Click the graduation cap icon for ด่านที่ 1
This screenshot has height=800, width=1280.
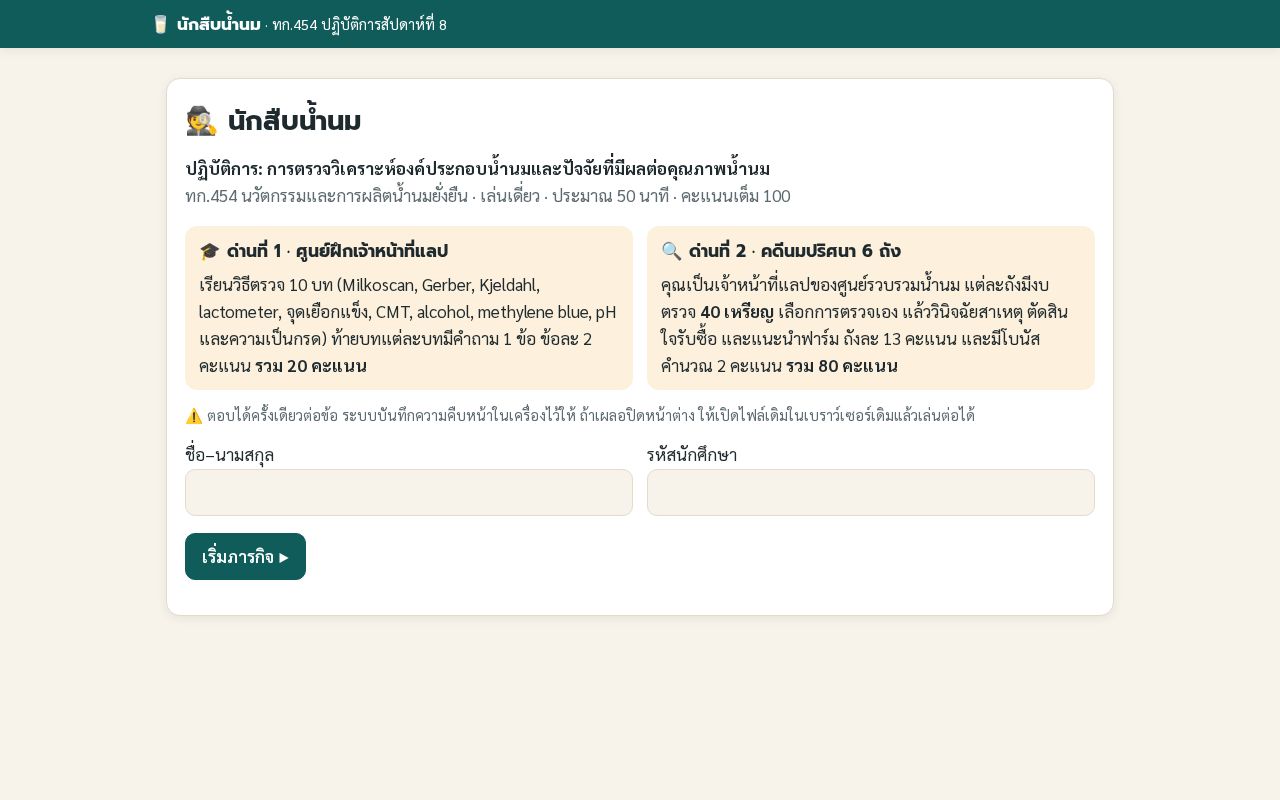coord(209,251)
